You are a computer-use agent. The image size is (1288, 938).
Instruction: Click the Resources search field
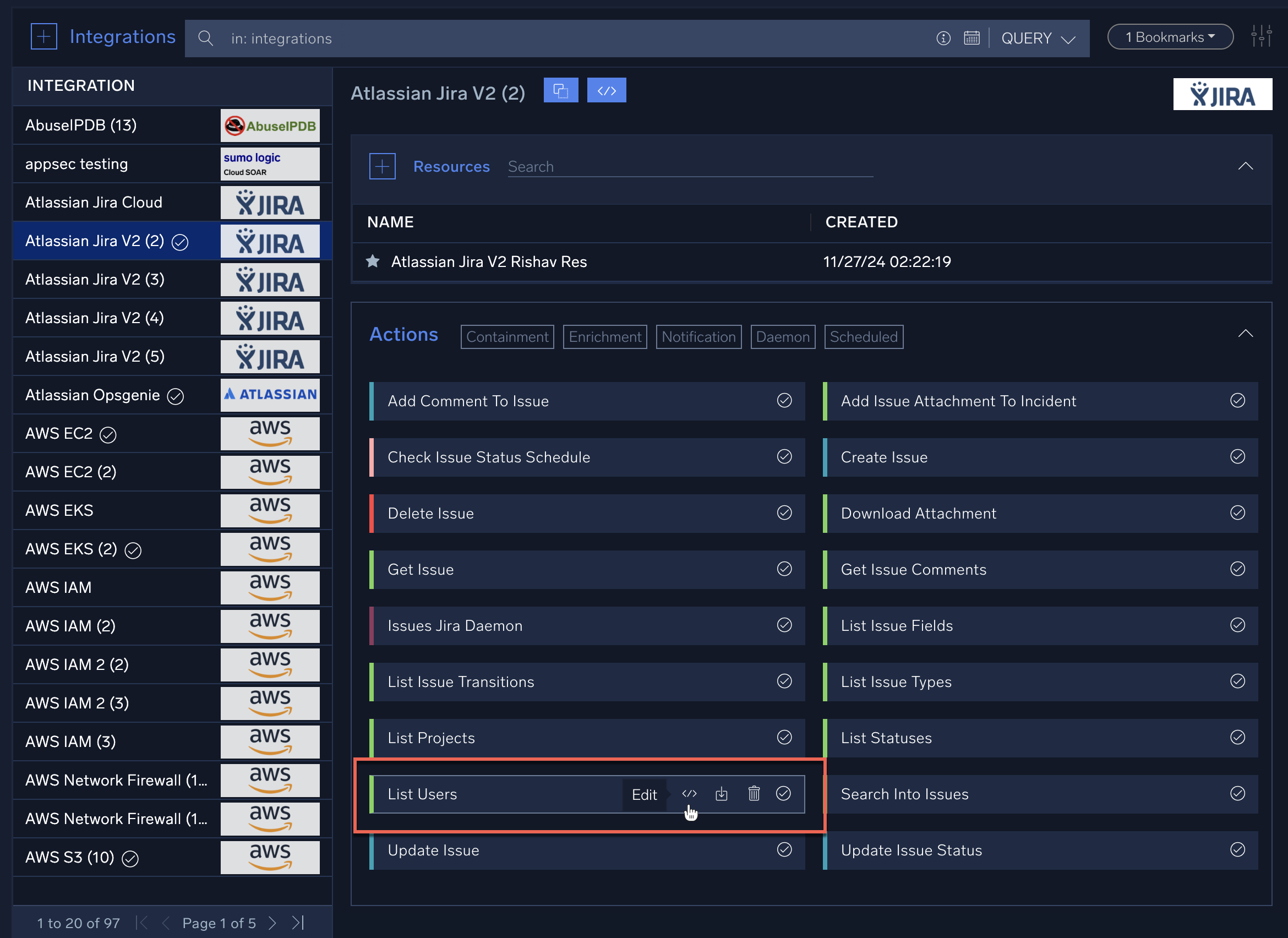tap(690, 166)
